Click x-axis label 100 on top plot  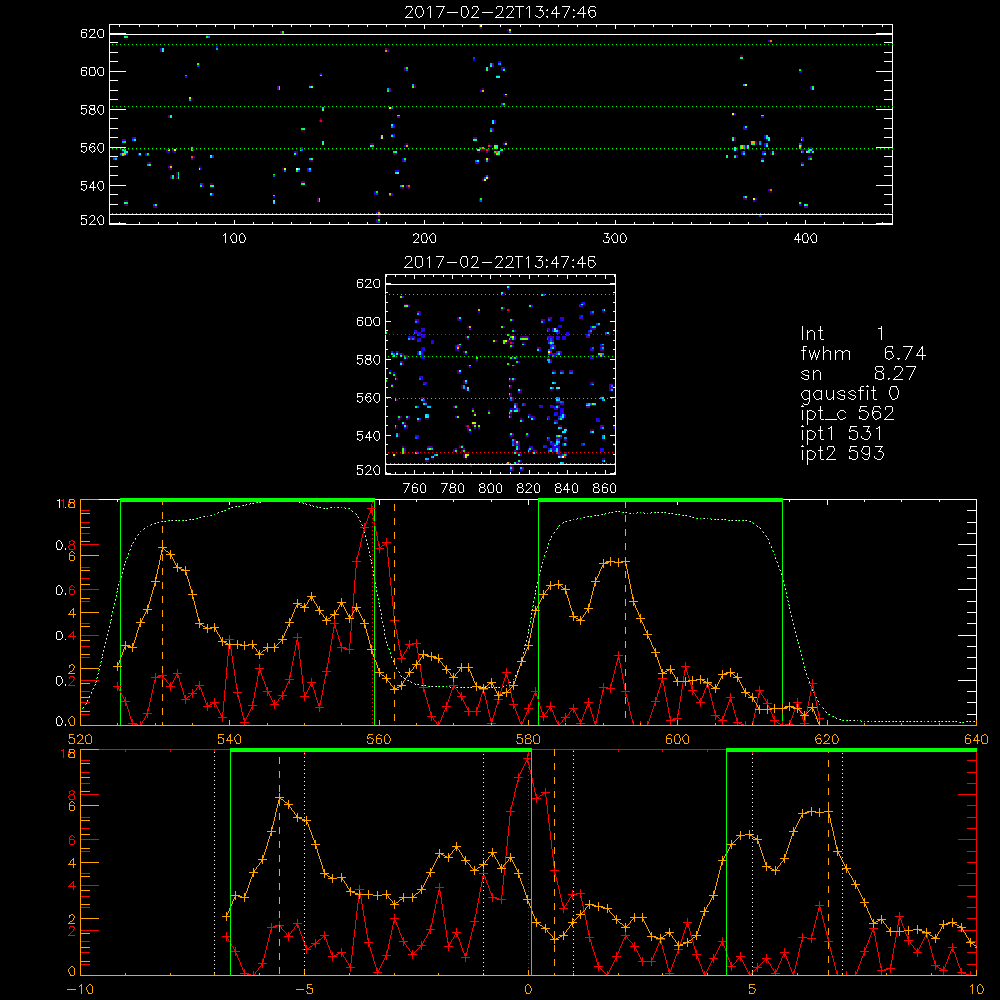234,239
